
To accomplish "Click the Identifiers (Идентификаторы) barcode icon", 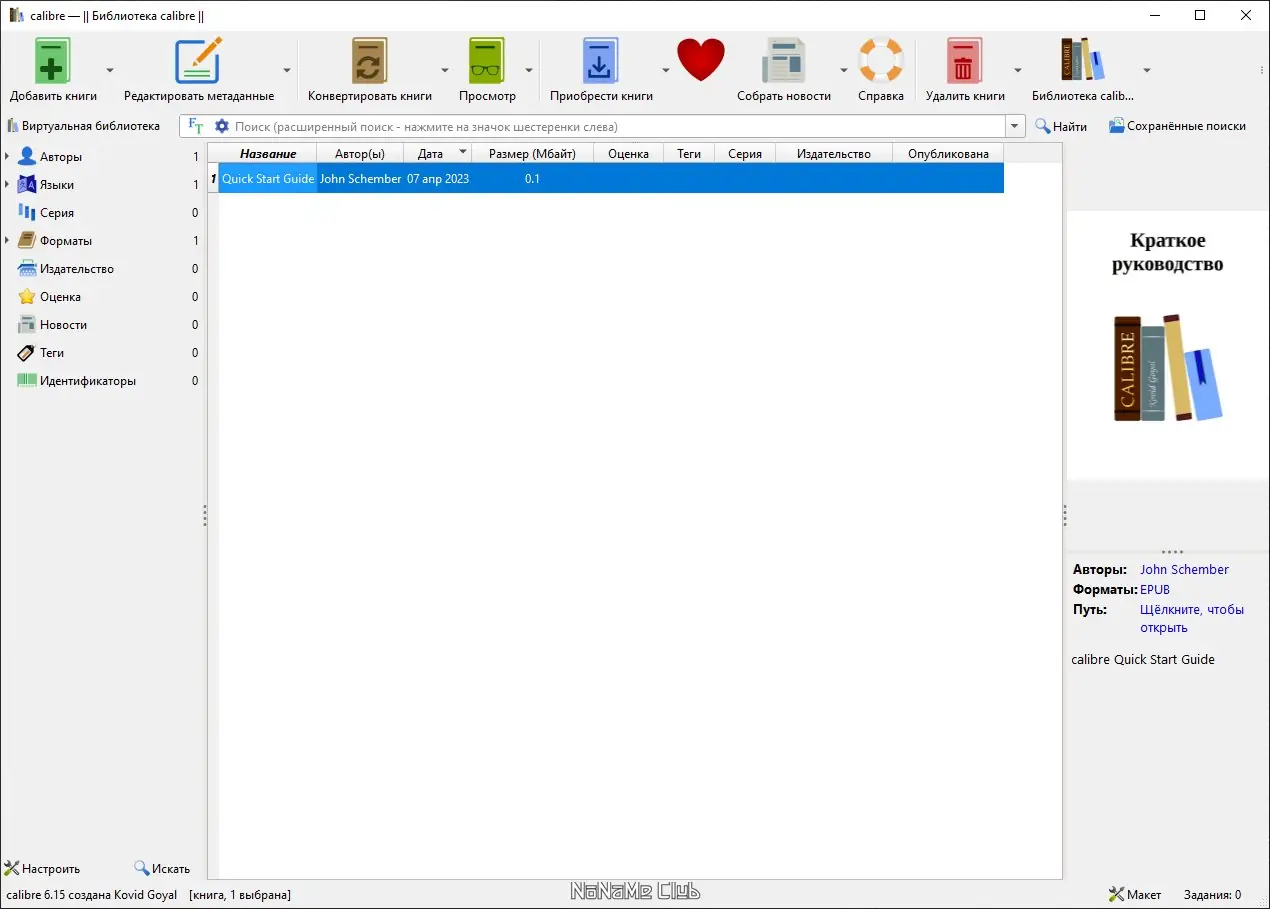I will tap(27, 381).
